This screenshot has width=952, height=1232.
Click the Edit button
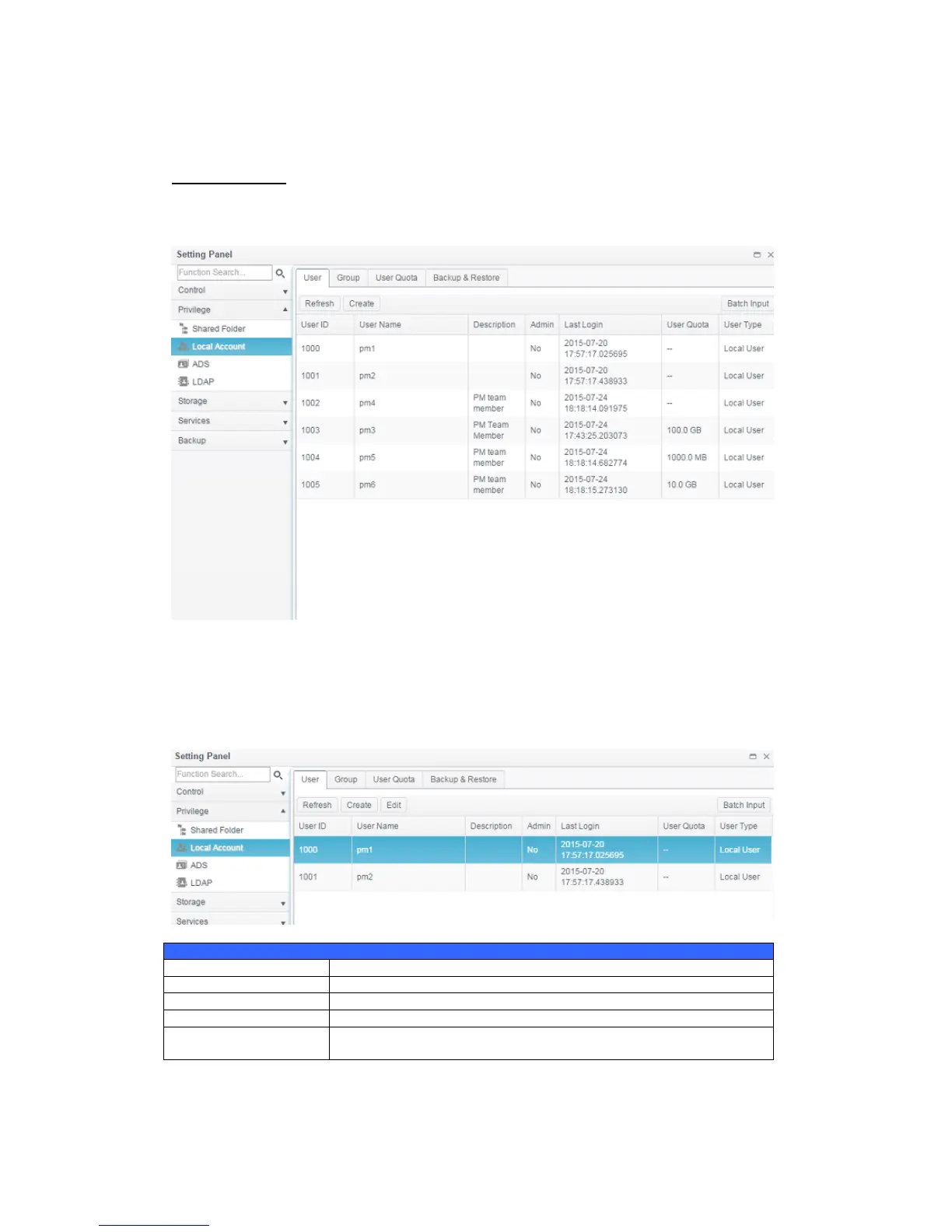(x=394, y=805)
